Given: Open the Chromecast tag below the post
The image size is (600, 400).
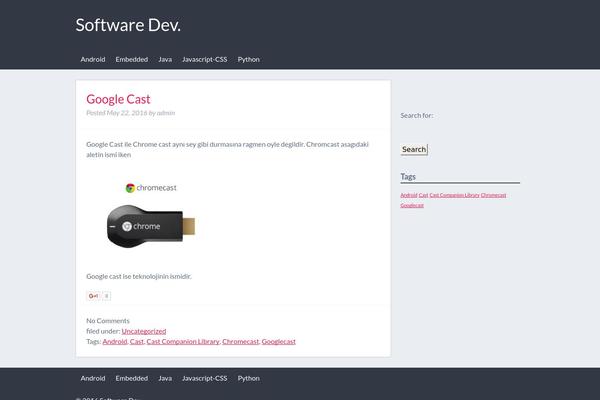Looking at the screenshot, I should click(240, 341).
